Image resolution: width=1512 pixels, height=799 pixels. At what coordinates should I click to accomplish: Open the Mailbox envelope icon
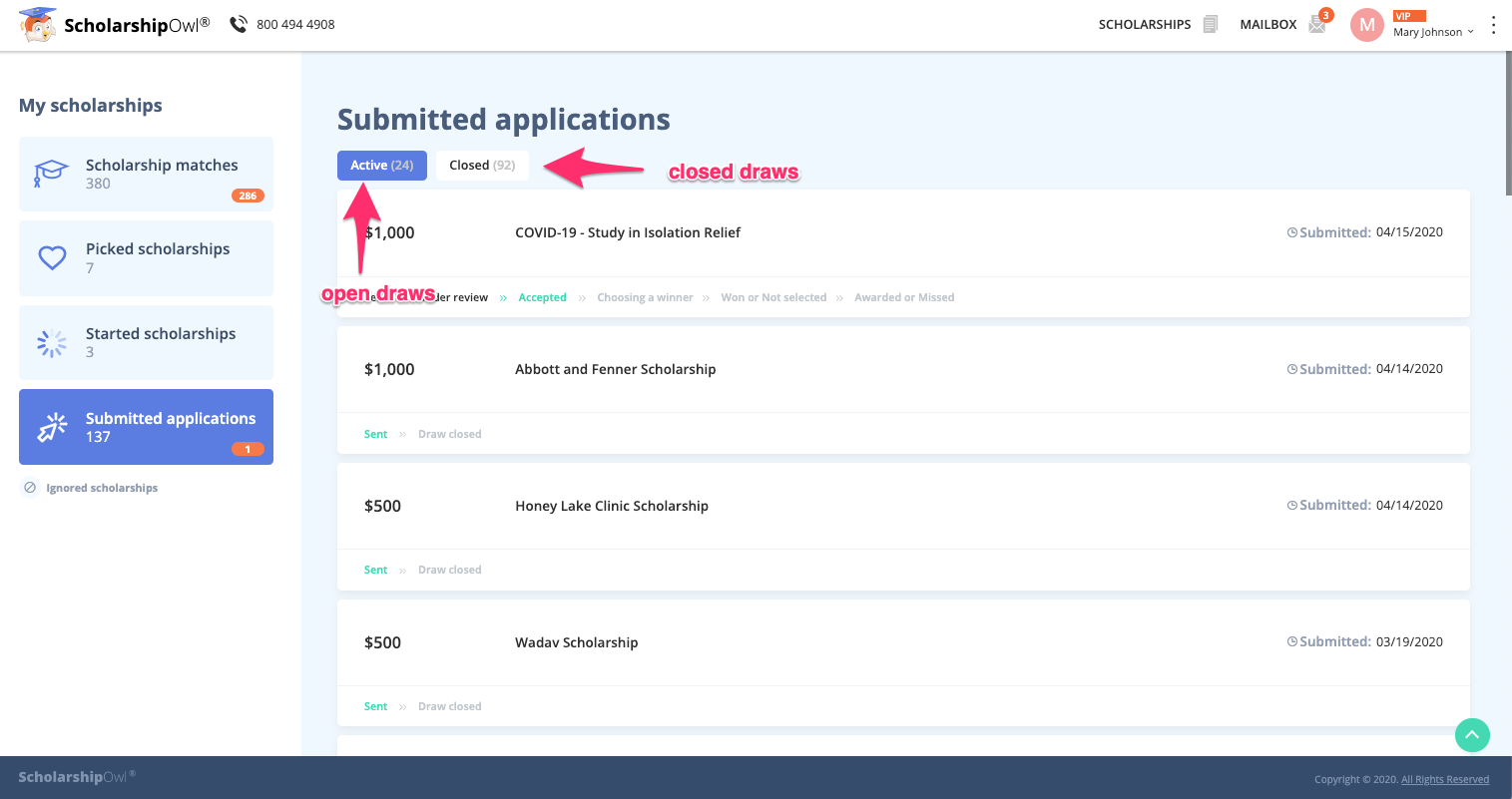pyautogui.click(x=1317, y=25)
